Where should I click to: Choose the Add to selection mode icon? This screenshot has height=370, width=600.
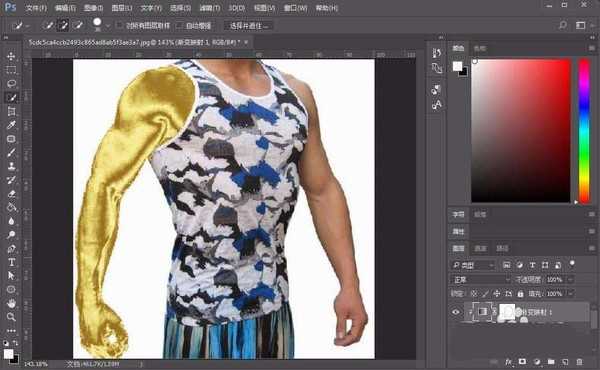pyautogui.click(x=63, y=25)
